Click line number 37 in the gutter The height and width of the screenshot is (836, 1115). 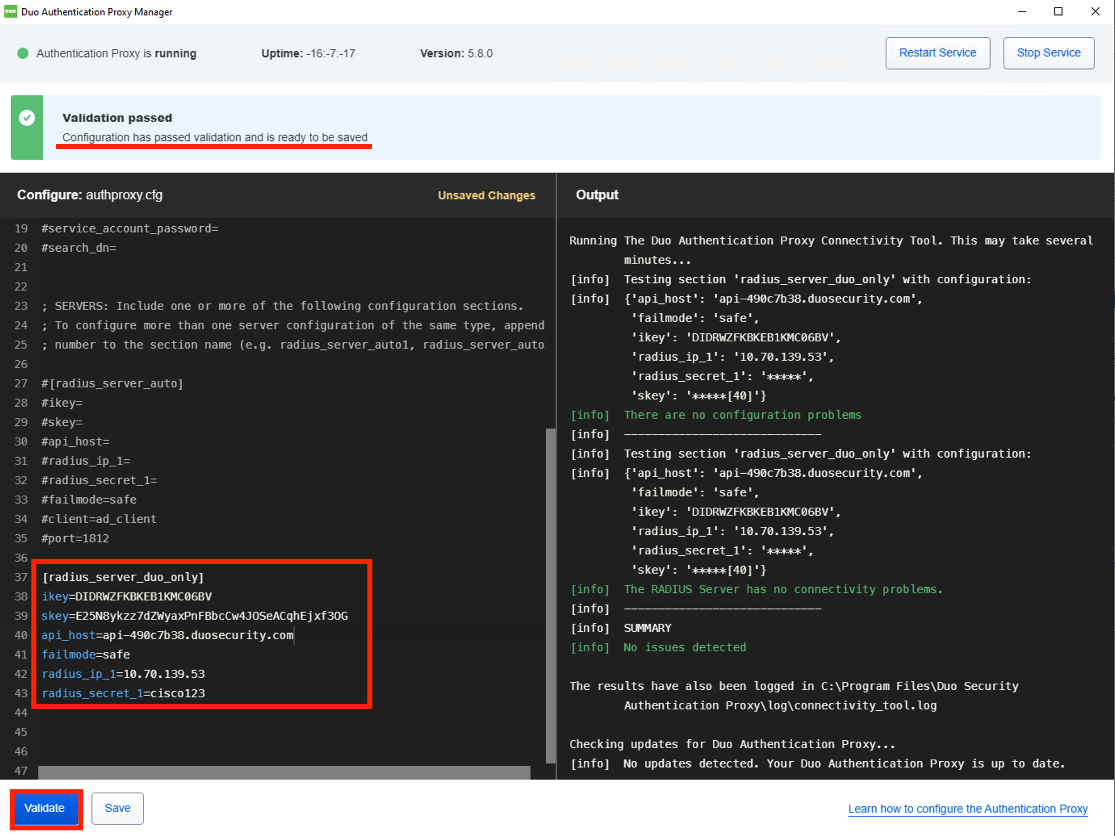[21, 577]
